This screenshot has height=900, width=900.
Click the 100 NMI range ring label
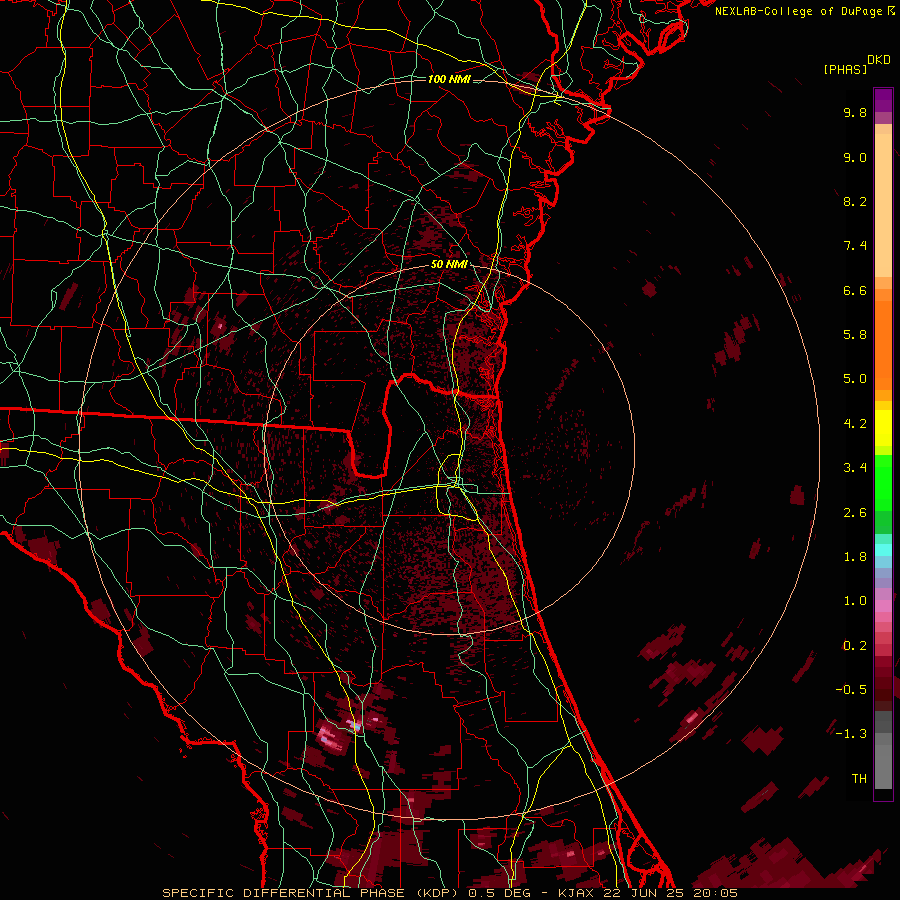[449, 79]
